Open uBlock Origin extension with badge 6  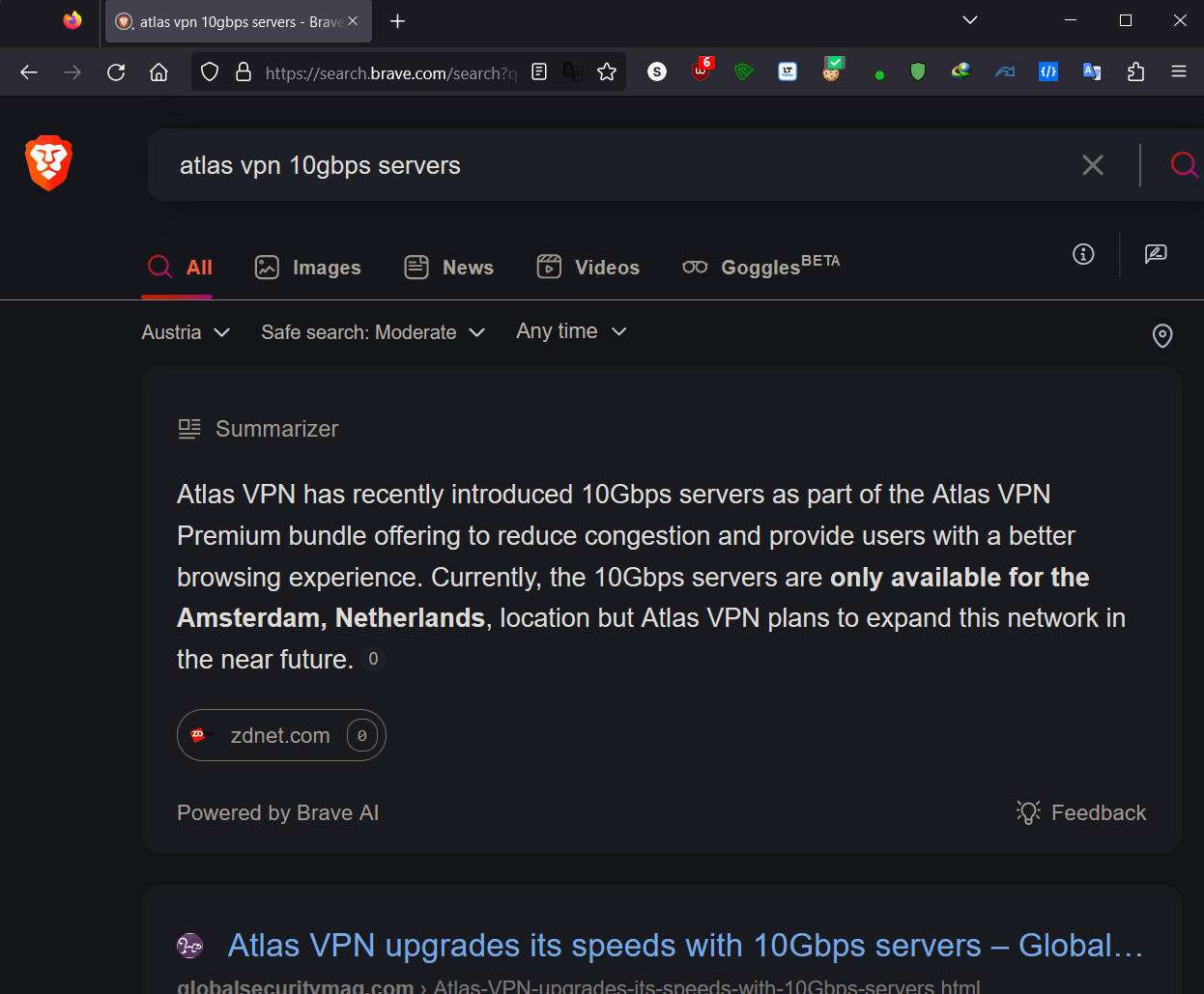point(702,70)
